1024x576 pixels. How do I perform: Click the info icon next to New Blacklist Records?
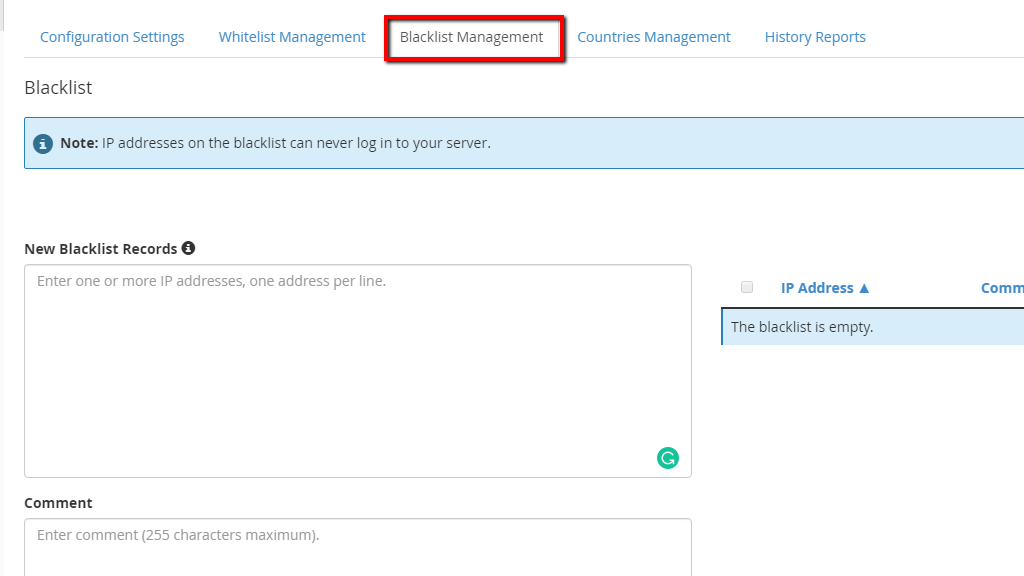(188, 248)
